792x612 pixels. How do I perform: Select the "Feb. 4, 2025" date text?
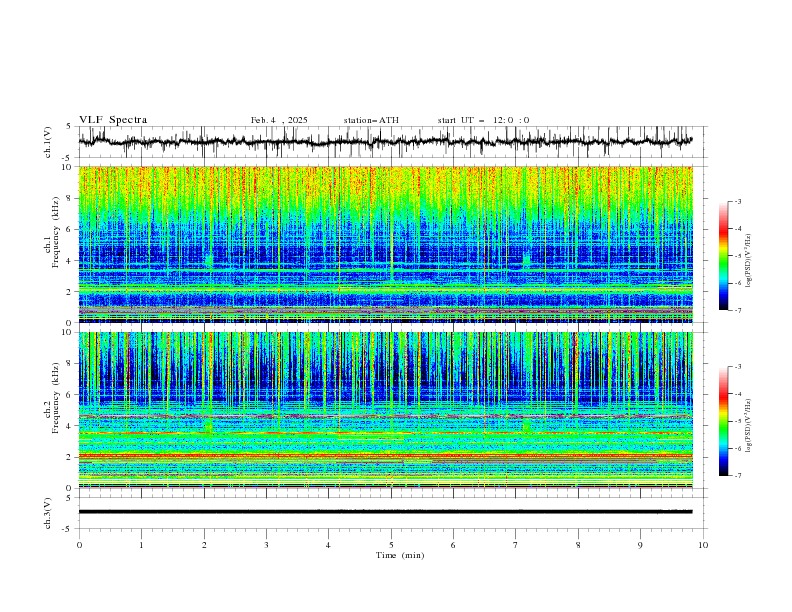tap(279, 120)
